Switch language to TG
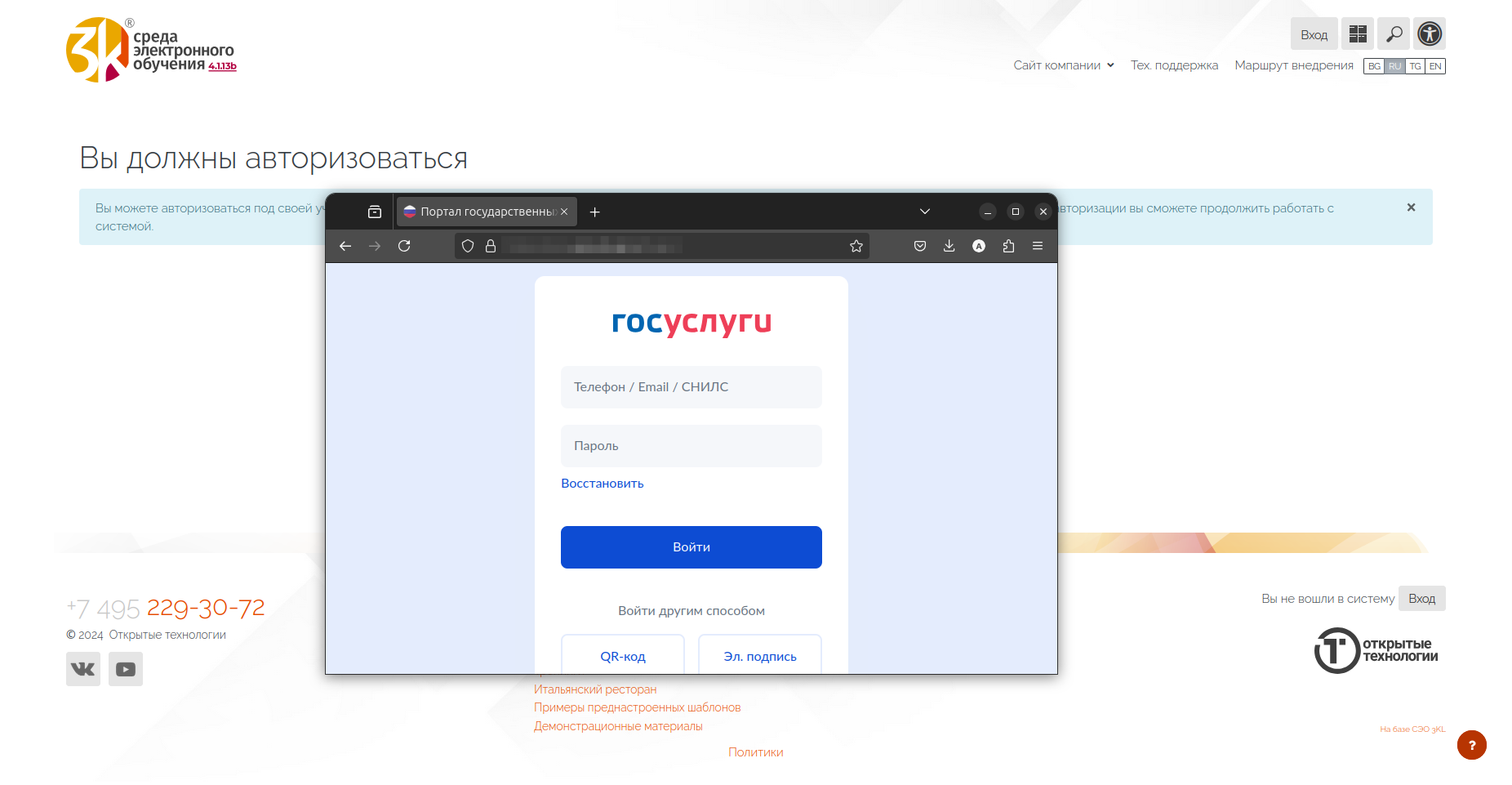Image resolution: width=1512 pixels, height=785 pixels. pos(1415,66)
